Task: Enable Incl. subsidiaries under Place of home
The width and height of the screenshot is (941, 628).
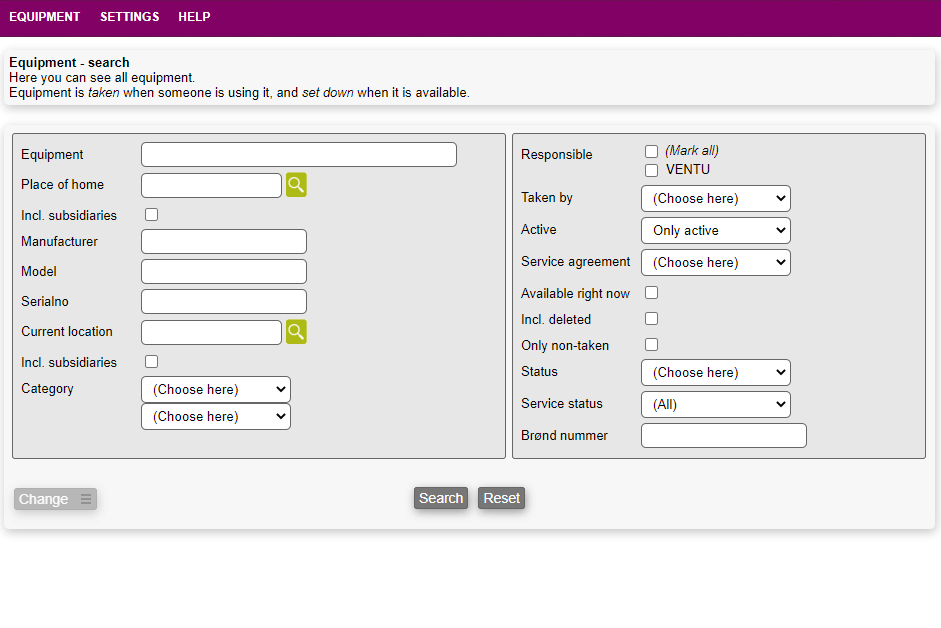Action: [152, 215]
